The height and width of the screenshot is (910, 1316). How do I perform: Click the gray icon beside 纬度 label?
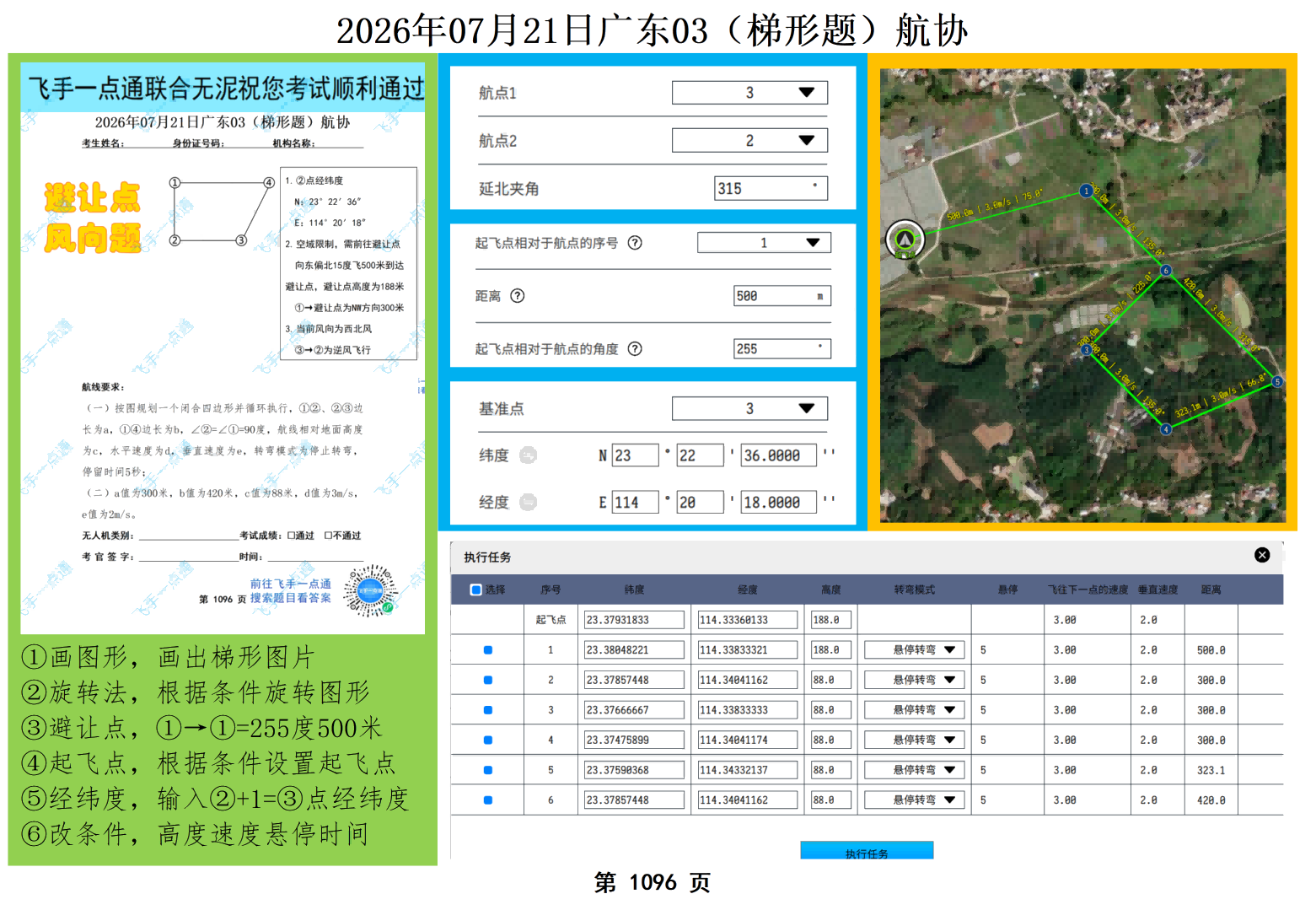click(528, 455)
